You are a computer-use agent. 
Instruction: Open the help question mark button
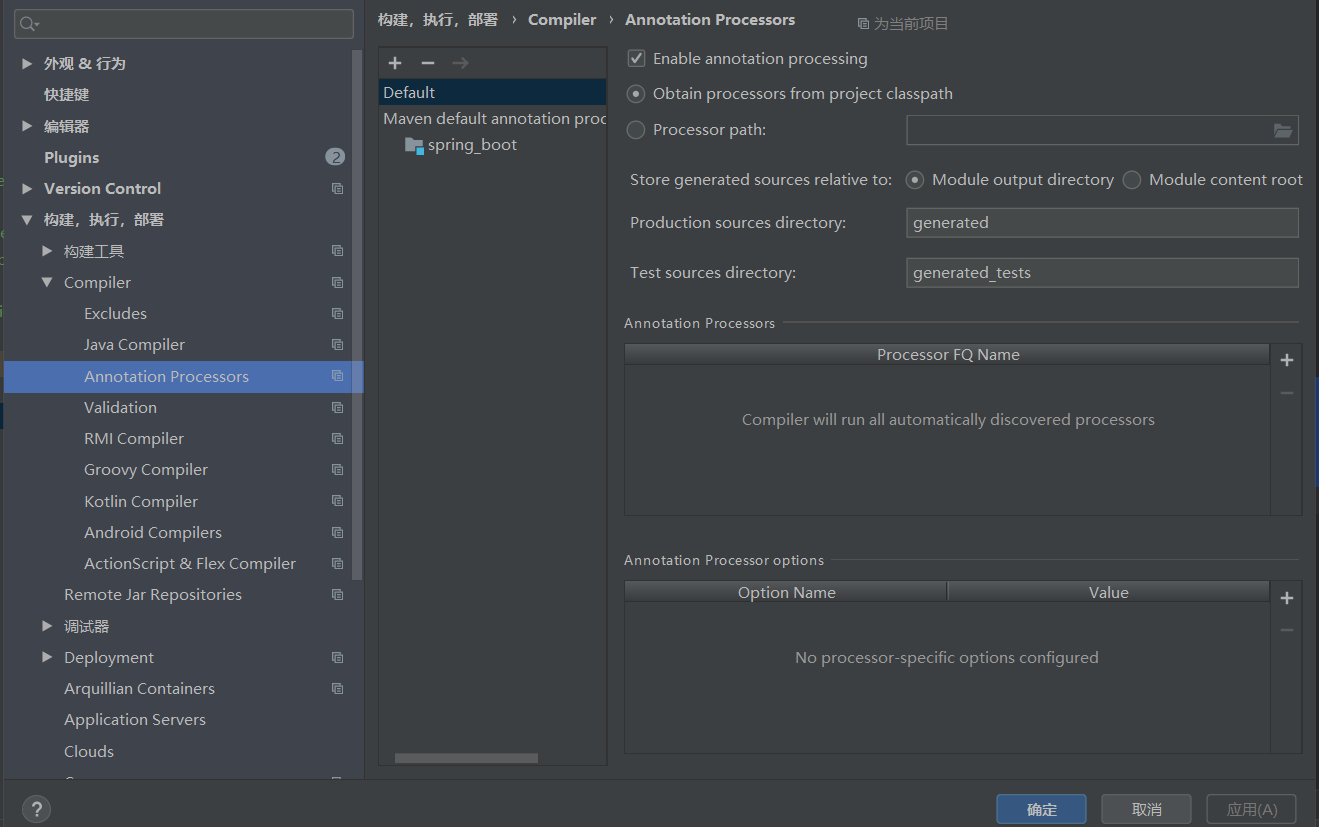pos(36,809)
